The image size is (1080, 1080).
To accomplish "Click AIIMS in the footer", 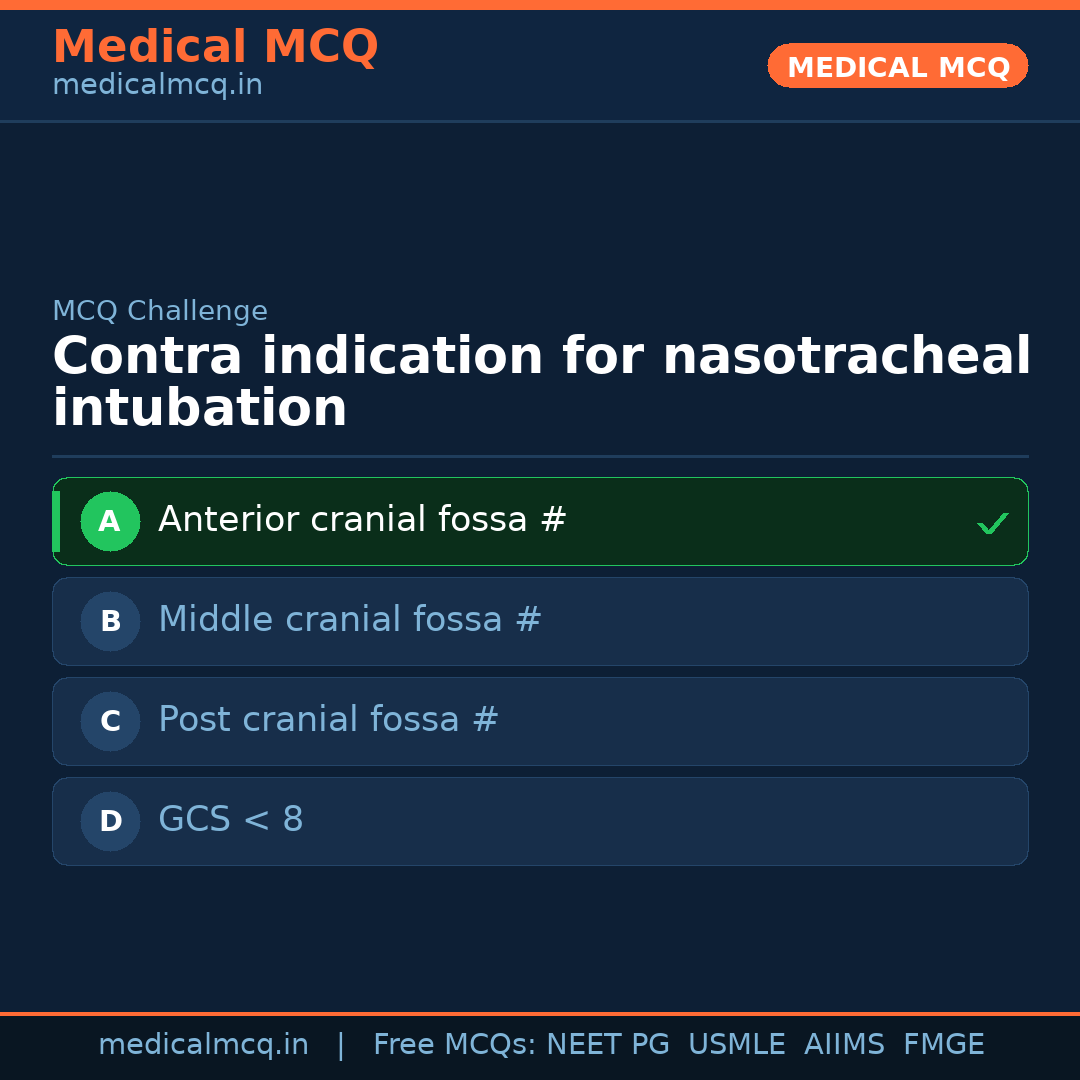I will pyautogui.click(x=844, y=1045).
